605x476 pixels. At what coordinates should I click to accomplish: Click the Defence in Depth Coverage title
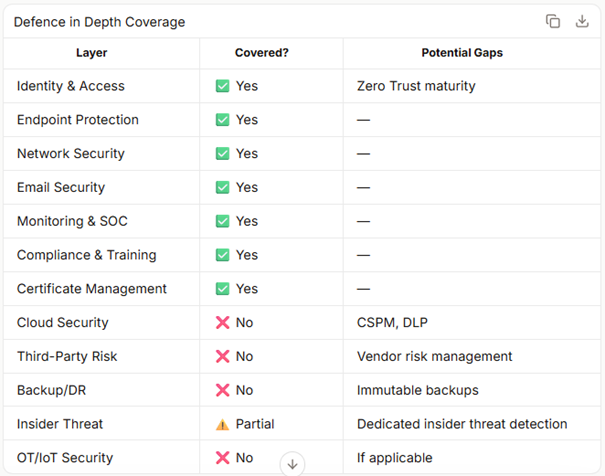[99, 22]
